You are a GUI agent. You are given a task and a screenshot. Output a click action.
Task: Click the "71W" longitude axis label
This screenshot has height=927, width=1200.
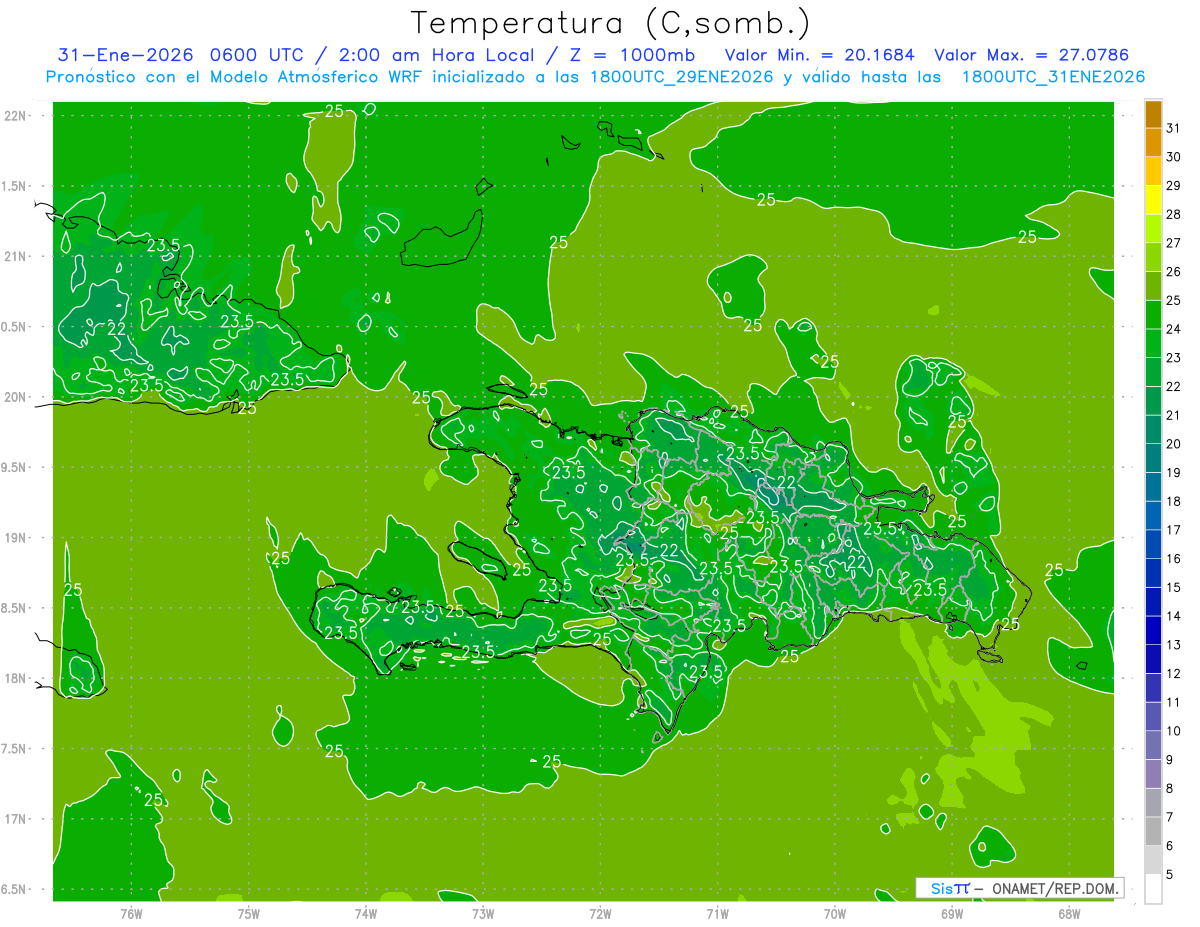717,913
